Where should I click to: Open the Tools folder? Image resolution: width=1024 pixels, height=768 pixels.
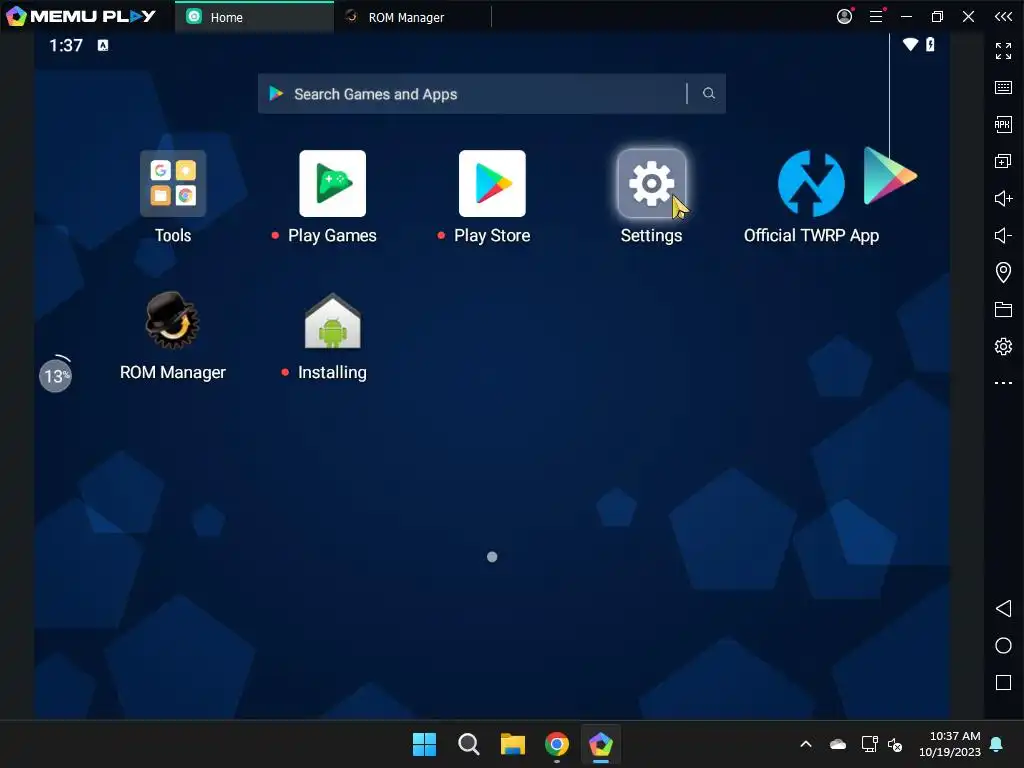pos(172,184)
